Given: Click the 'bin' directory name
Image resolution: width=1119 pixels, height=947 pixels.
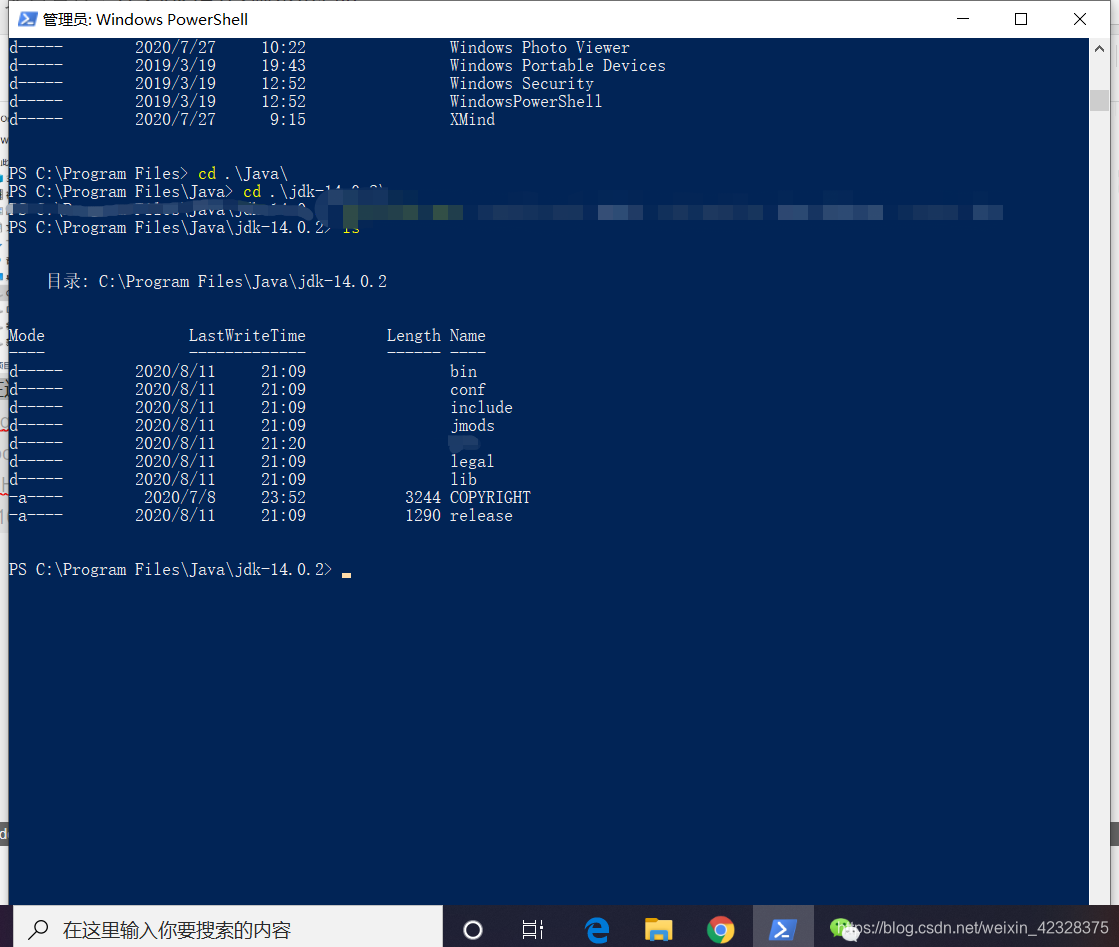Looking at the screenshot, I should 463,372.
